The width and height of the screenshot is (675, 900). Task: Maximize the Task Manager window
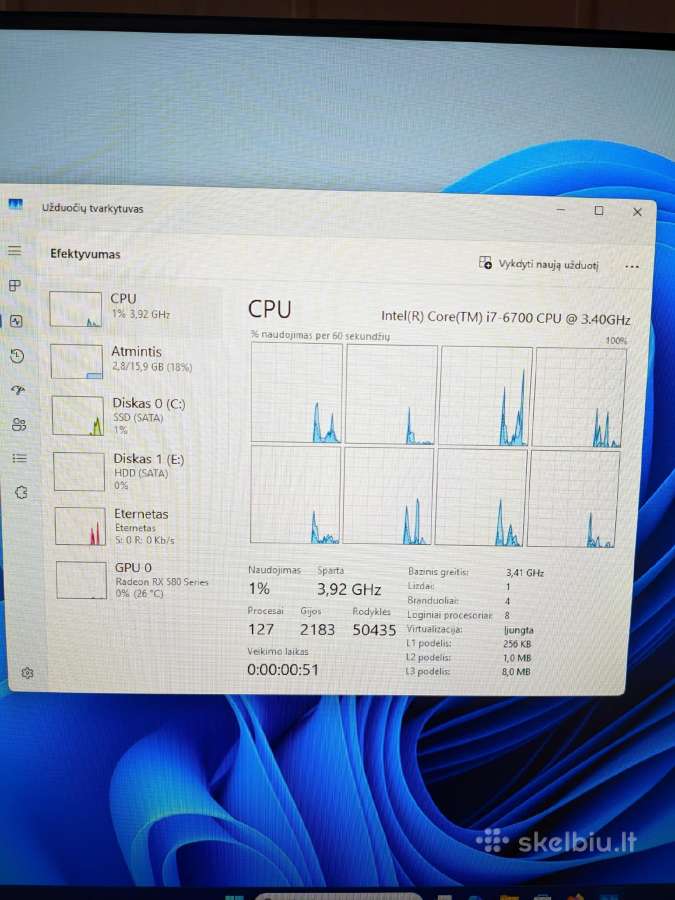pyautogui.click(x=599, y=211)
